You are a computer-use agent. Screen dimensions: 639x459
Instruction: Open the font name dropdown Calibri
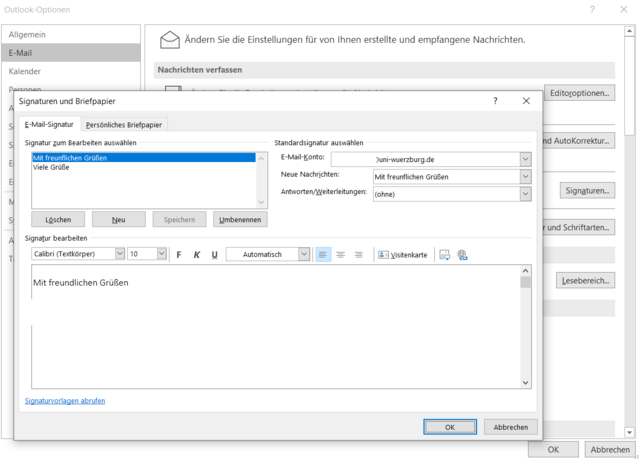pos(119,255)
